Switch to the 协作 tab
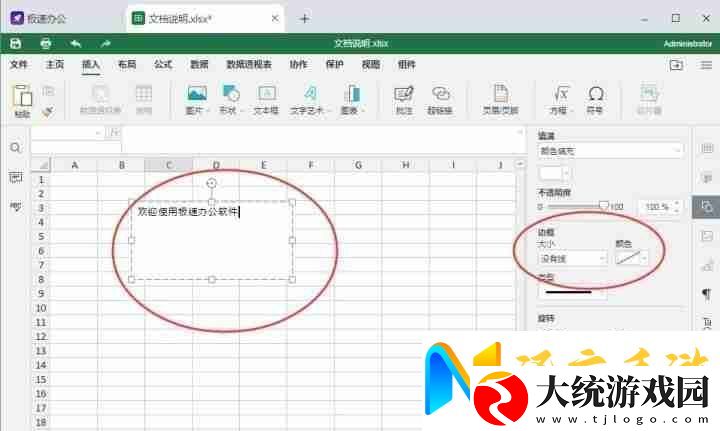The width and height of the screenshot is (720, 431). 298,65
